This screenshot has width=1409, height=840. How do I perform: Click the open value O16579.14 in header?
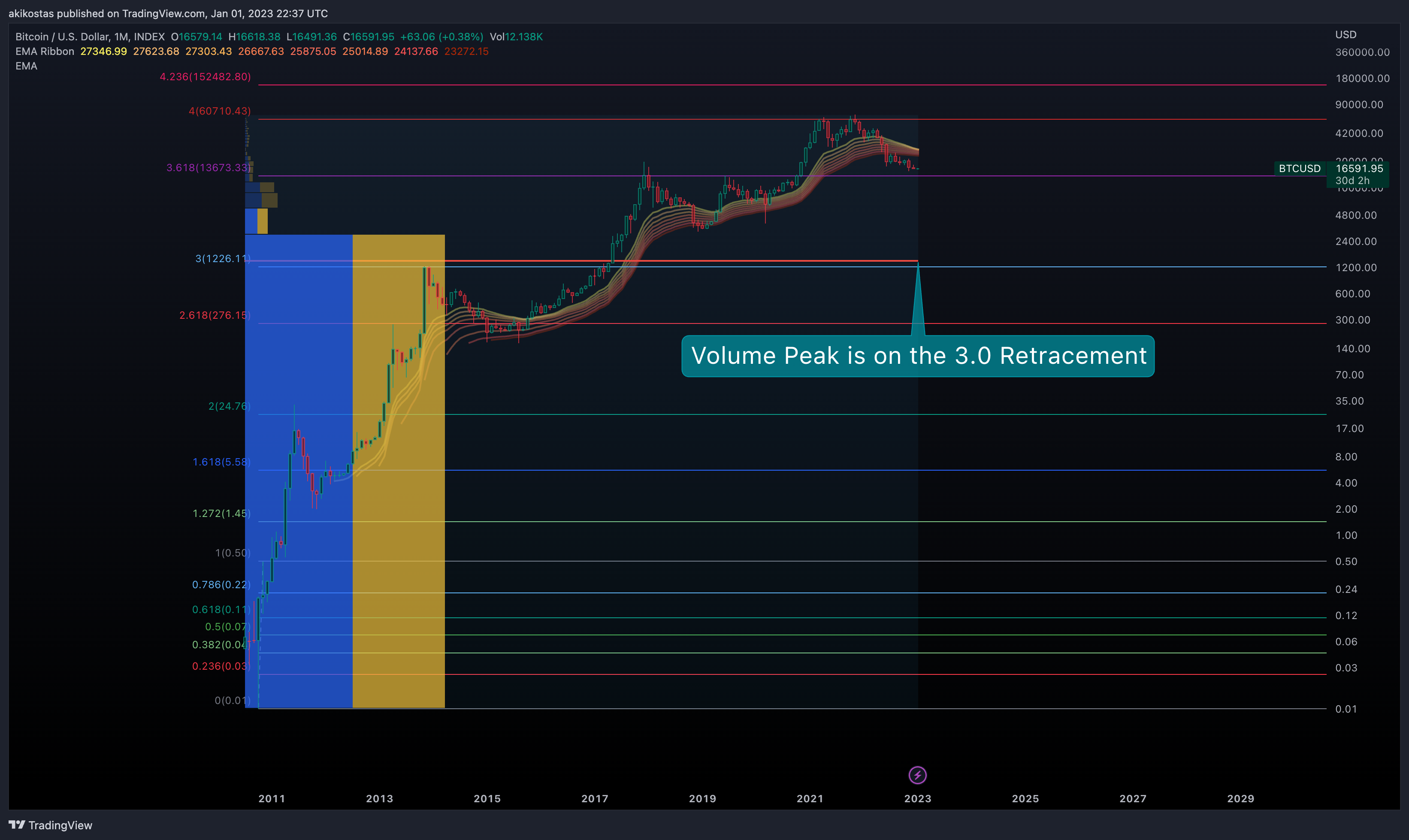coord(197,37)
